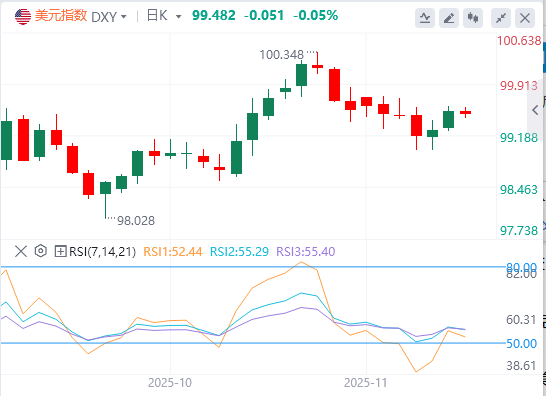Toggle the RSI1 orange line label

click(x=173, y=251)
